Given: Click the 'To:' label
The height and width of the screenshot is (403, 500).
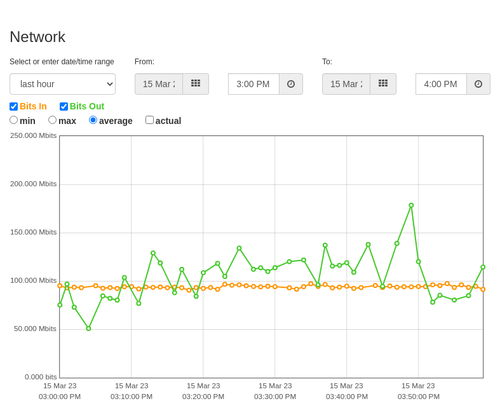Looking at the screenshot, I should click(x=327, y=62).
